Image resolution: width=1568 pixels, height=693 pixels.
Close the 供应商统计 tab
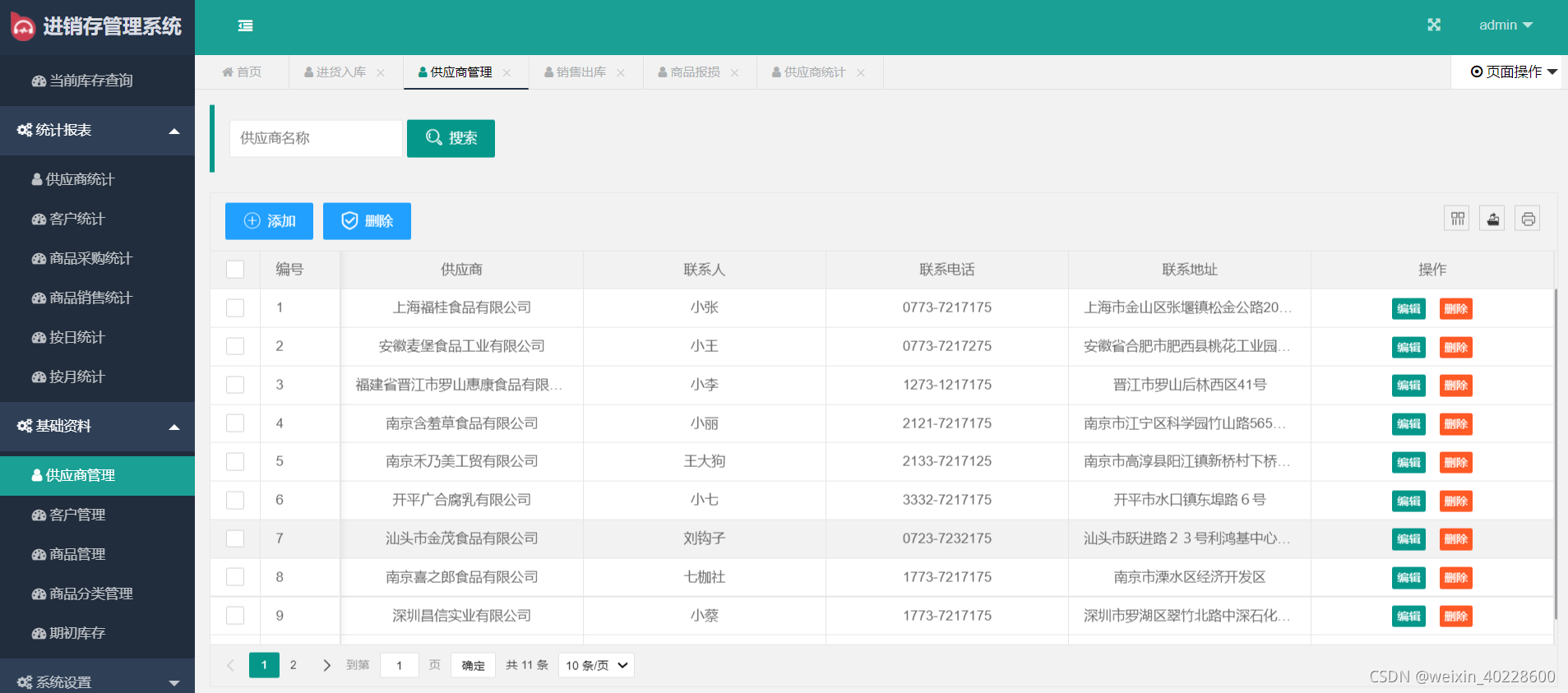tap(861, 72)
